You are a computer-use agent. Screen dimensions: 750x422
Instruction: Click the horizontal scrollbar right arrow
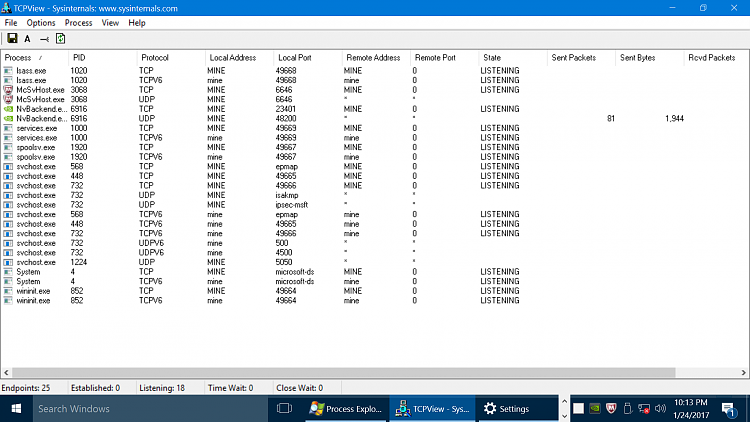click(743, 373)
